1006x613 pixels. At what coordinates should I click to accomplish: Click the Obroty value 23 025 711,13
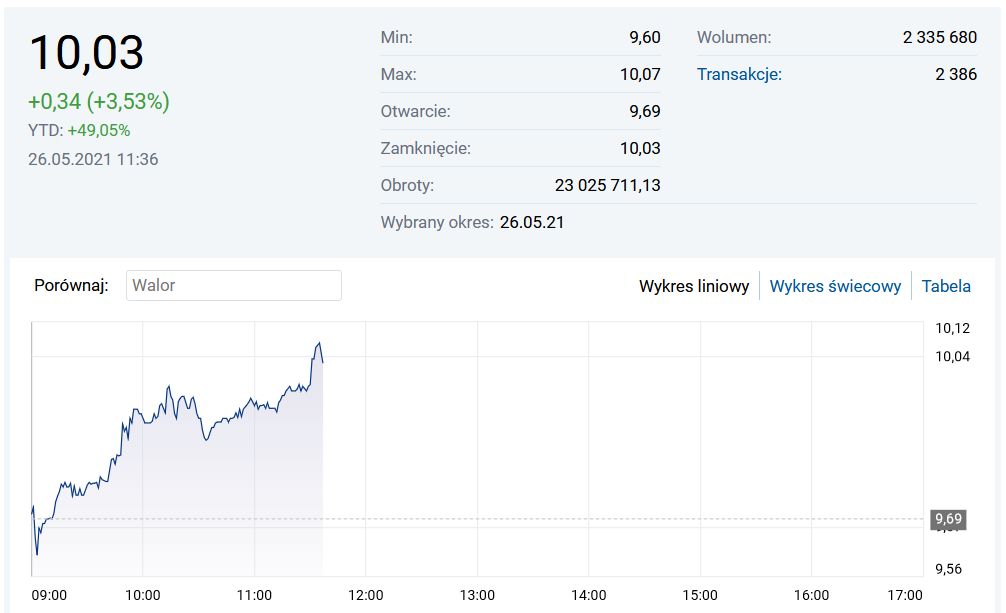coord(607,185)
